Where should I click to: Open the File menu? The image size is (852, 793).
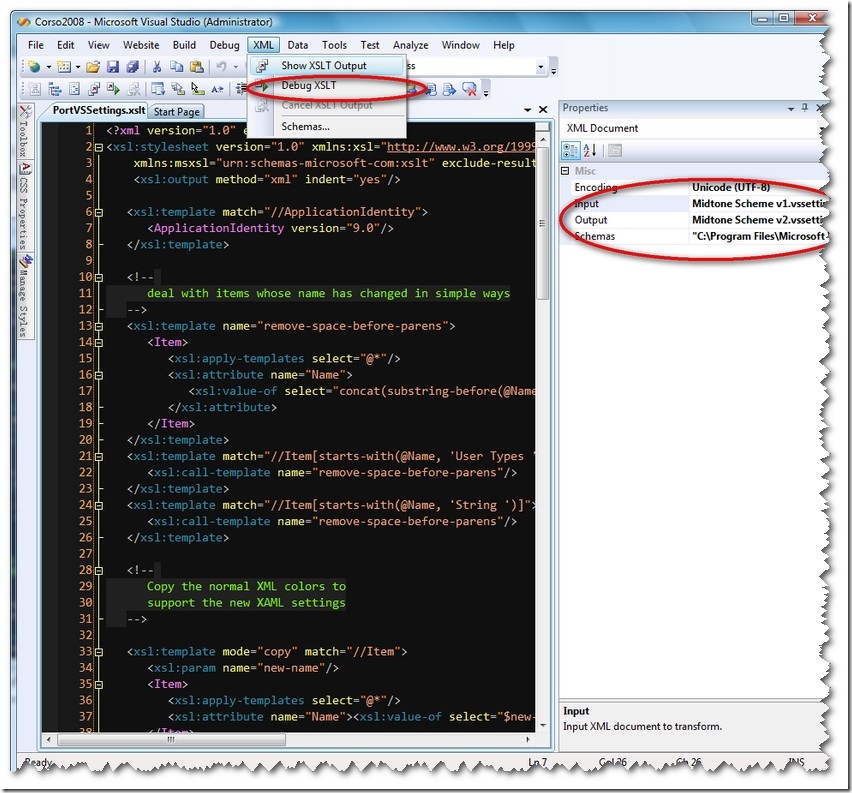click(x=36, y=45)
